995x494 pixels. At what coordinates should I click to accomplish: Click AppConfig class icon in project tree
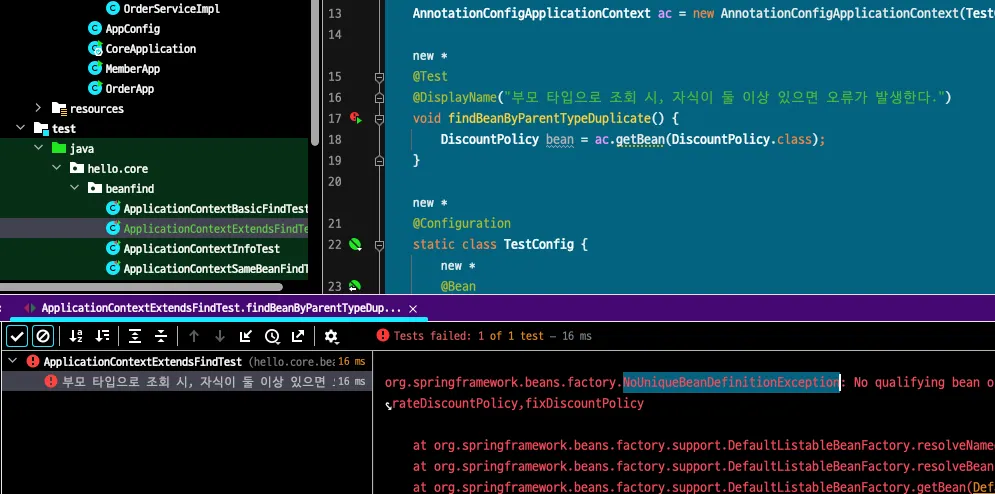pyautogui.click(x=95, y=29)
